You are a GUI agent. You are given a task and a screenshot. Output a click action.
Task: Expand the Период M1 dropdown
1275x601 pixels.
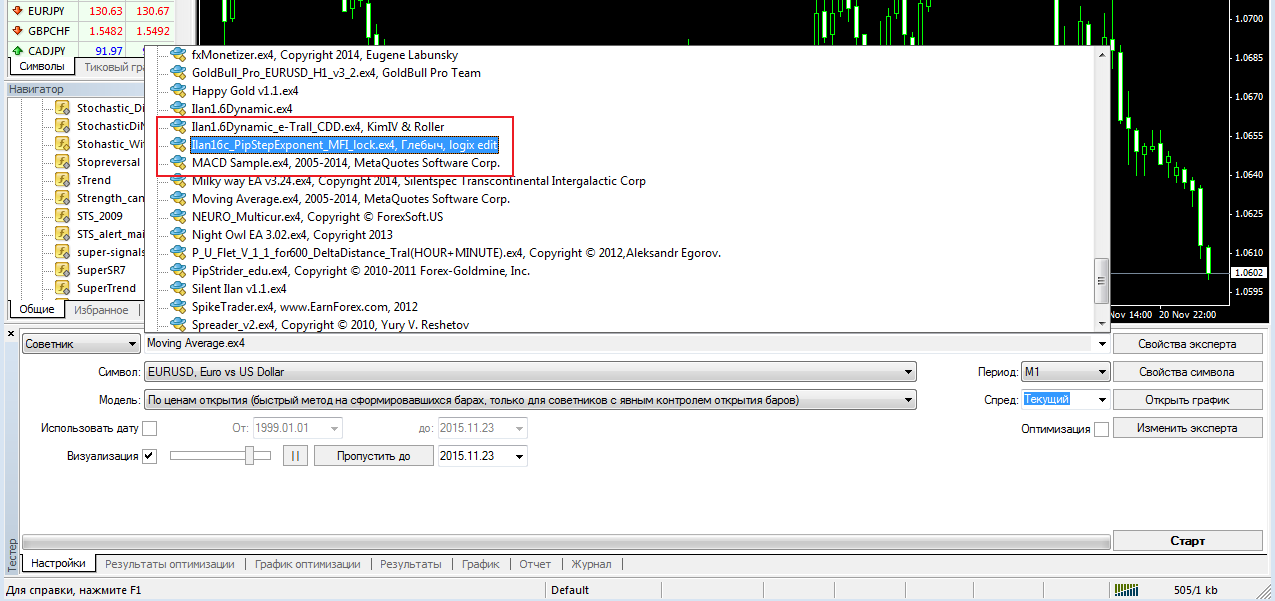[x=1064, y=372]
